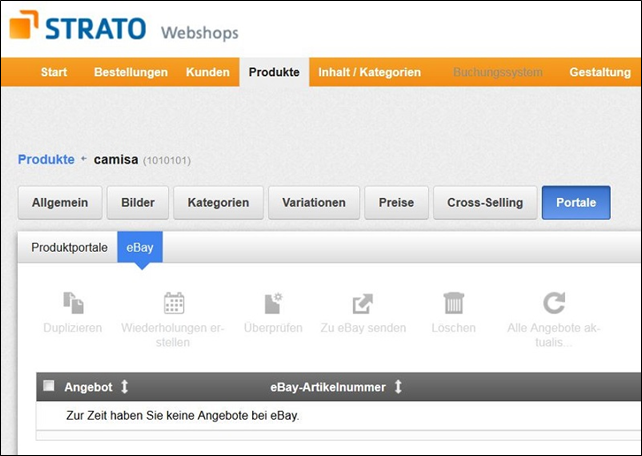Switch to the Bilder tab

[138, 203]
